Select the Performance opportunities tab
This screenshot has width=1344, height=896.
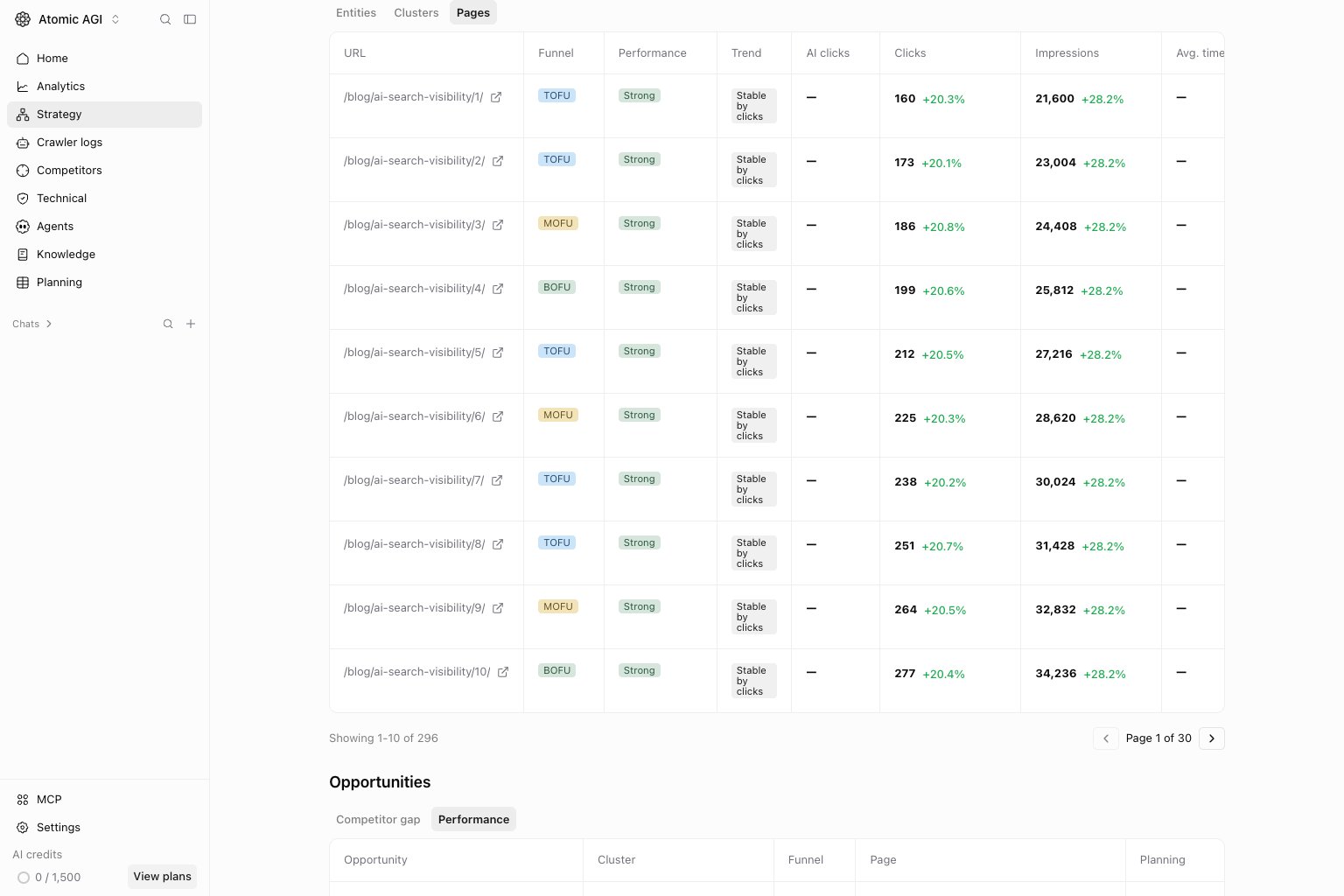coord(473,820)
